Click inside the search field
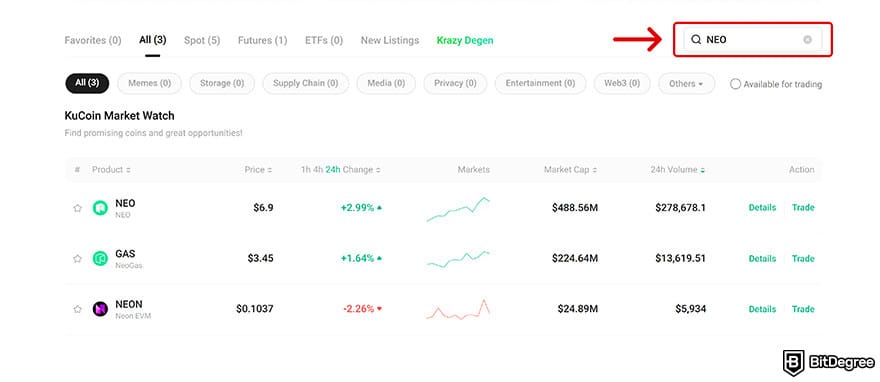880x382 pixels. [x=753, y=40]
